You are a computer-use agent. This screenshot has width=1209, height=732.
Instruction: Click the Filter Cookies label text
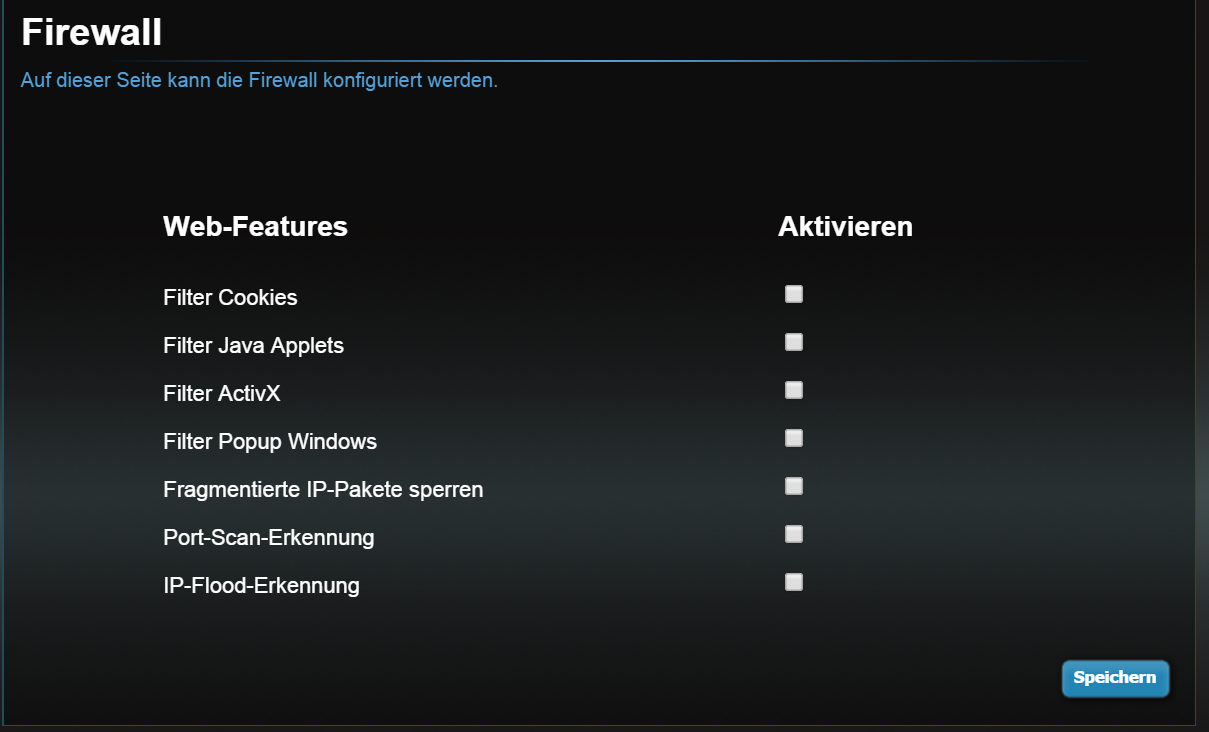click(230, 297)
